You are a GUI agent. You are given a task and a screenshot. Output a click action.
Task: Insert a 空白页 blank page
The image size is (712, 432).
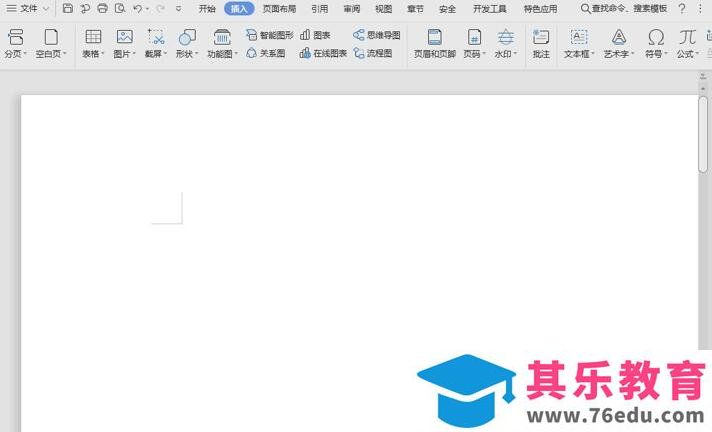51,44
